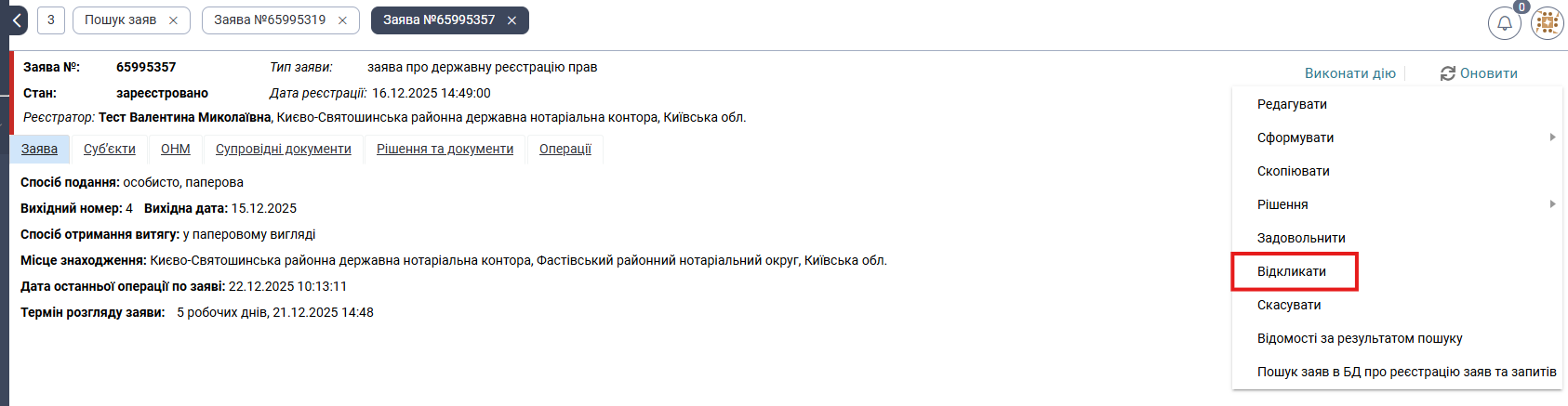
Task: Switch to the Суб'єкти tab
Action: pos(110,149)
